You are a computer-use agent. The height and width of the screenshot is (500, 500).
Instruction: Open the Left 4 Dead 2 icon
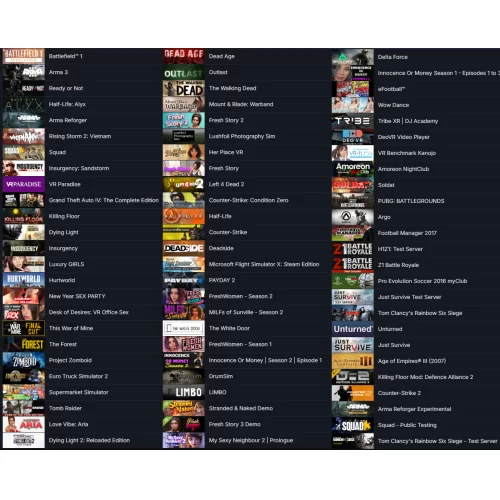pyautogui.click(x=184, y=184)
